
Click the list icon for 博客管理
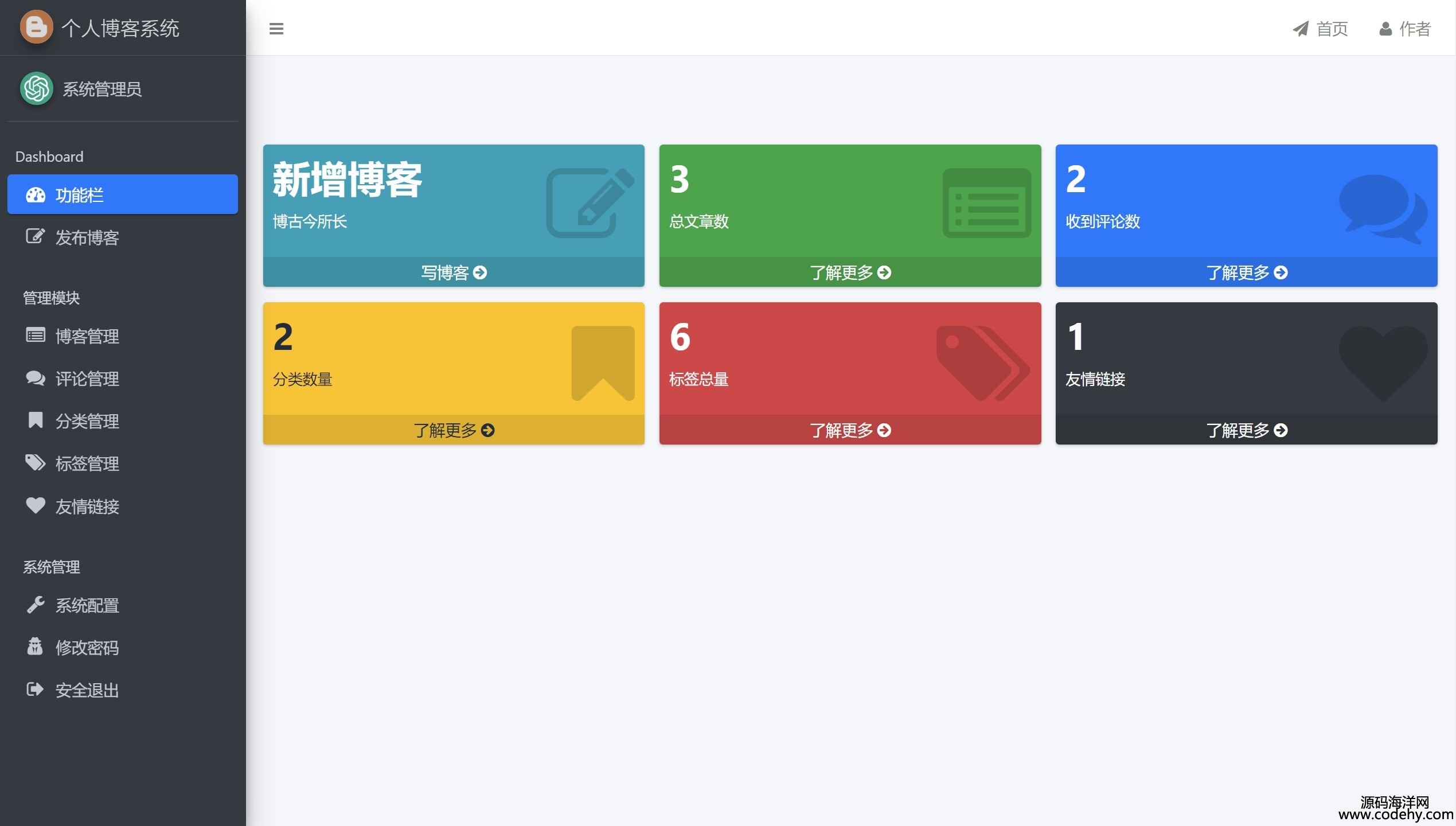[x=35, y=335]
